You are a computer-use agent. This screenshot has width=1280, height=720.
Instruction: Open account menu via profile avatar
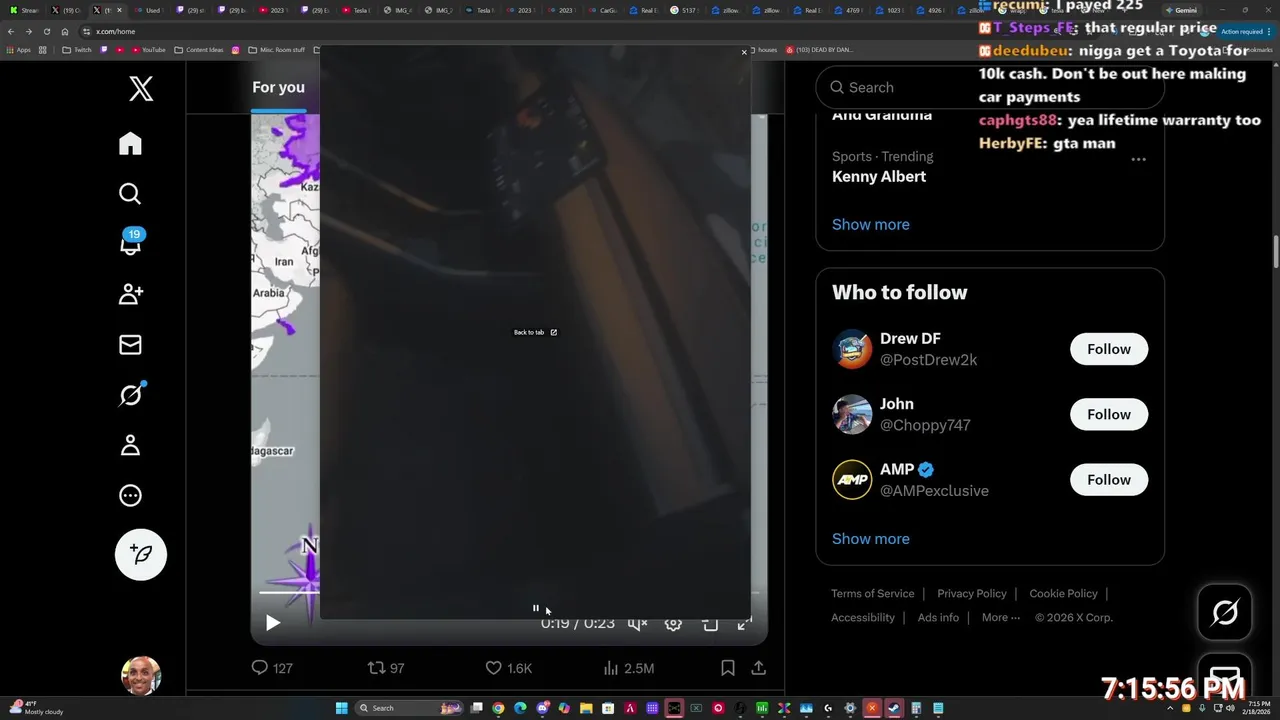pyautogui.click(x=141, y=676)
